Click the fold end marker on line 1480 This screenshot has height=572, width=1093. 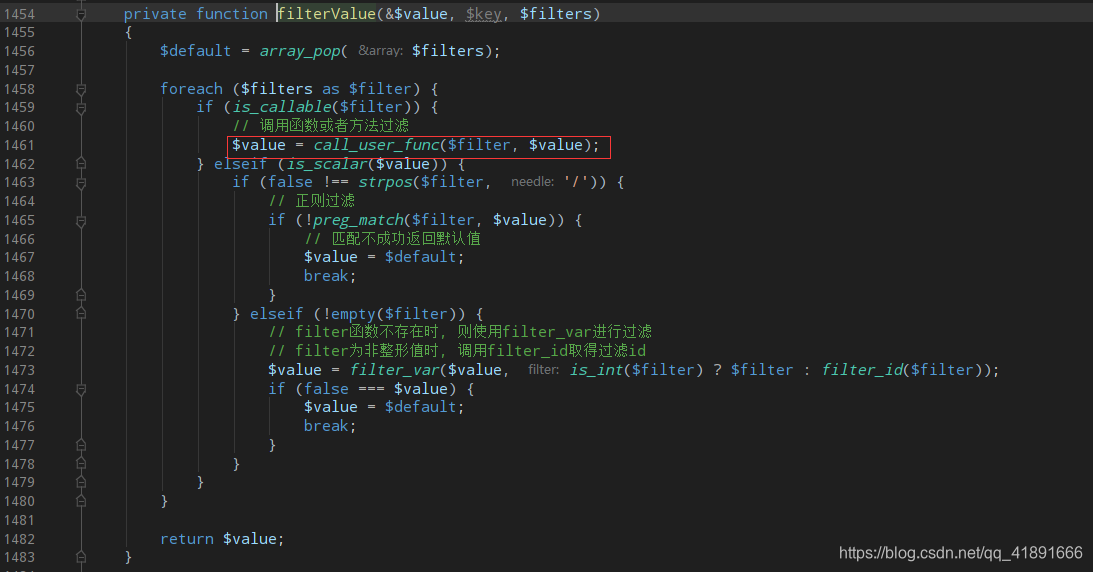point(81,502)
